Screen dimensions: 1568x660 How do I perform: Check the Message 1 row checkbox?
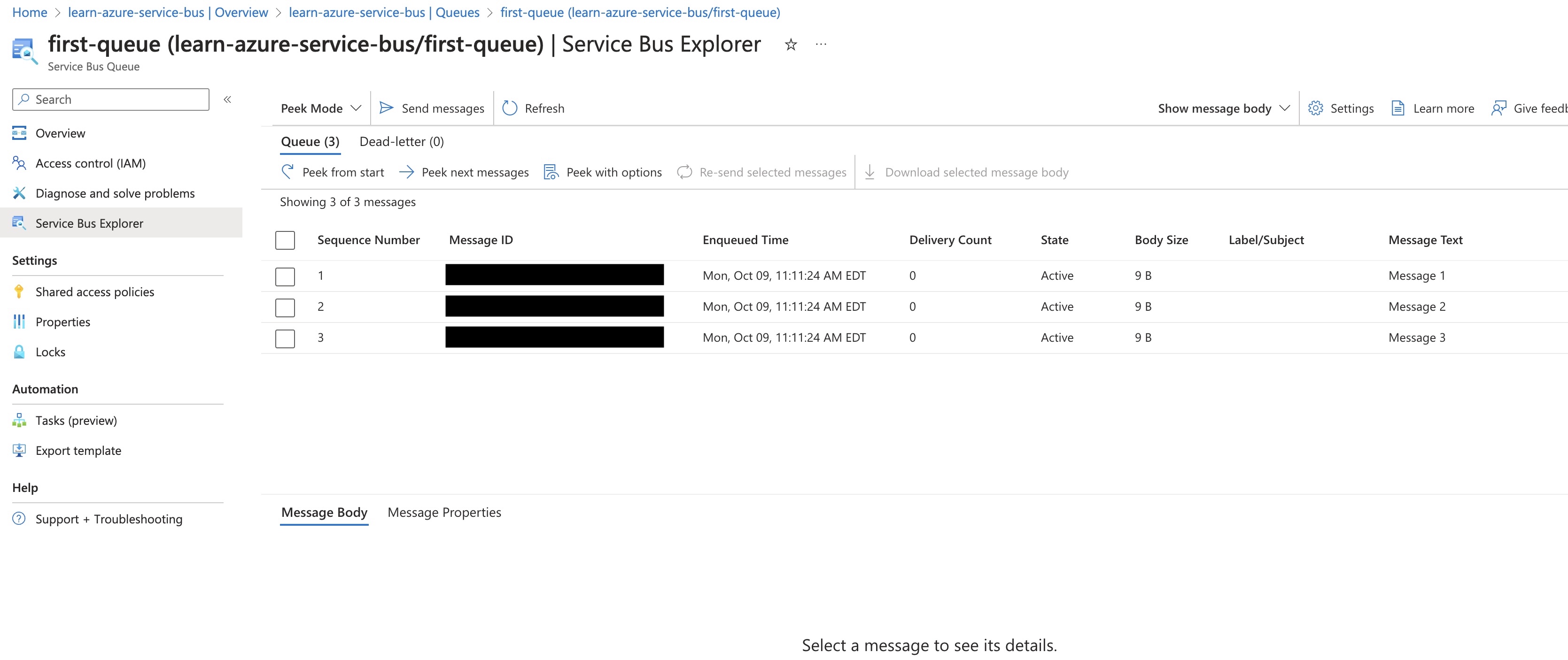click(285, 275)
